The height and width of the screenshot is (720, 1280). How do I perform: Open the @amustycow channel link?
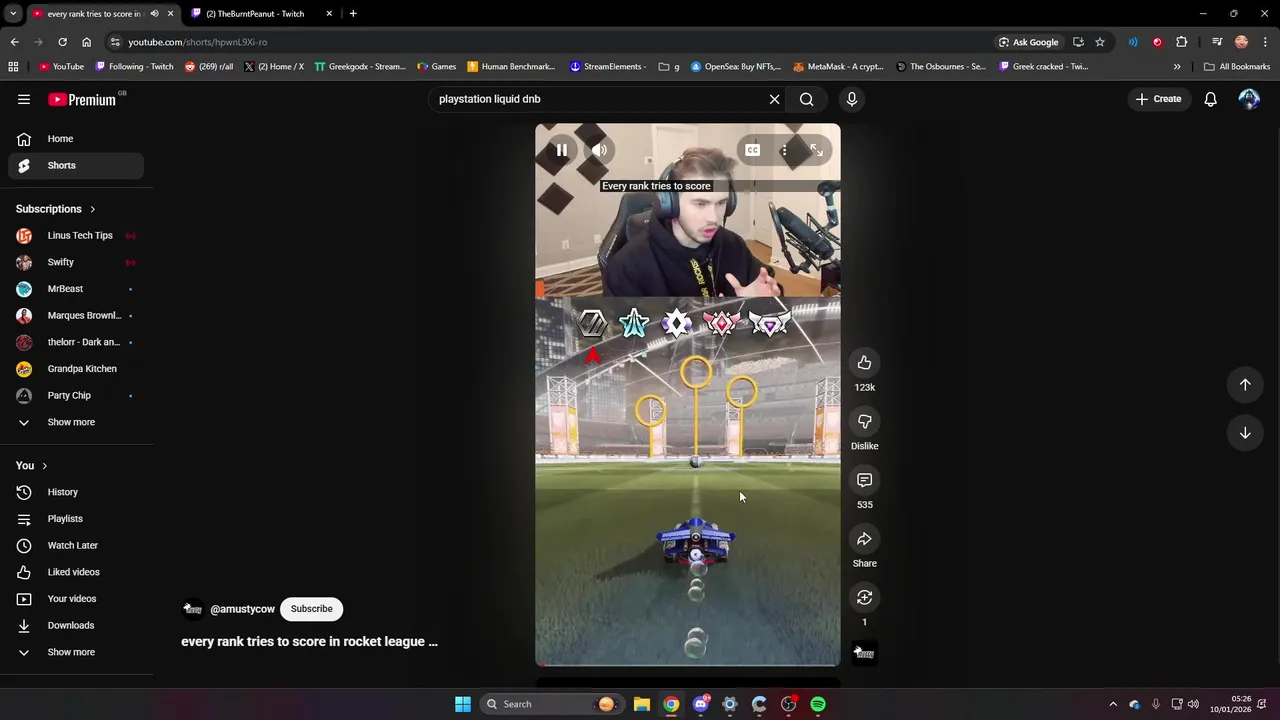point(242,609)
